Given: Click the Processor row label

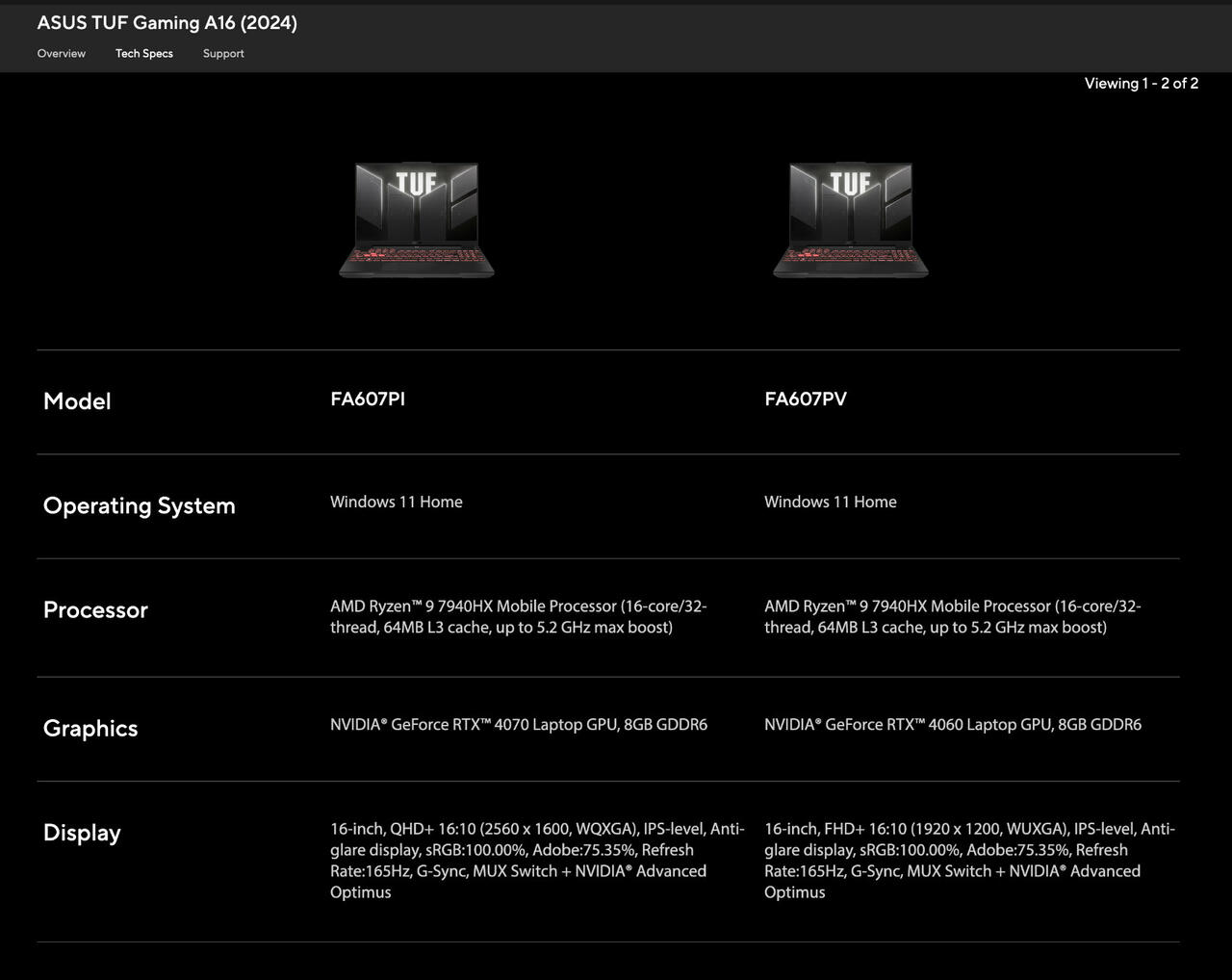Looking at the screenshot, I should [x=95, y=610].
